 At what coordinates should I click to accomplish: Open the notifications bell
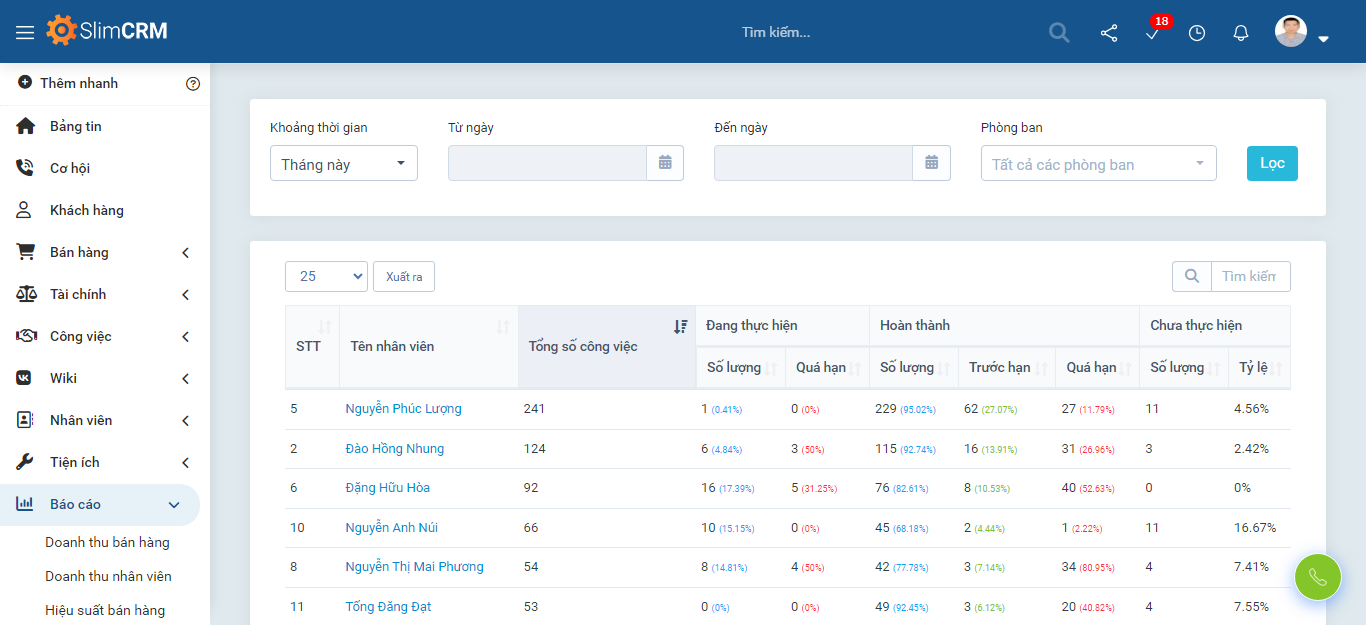click(1241, 33)
